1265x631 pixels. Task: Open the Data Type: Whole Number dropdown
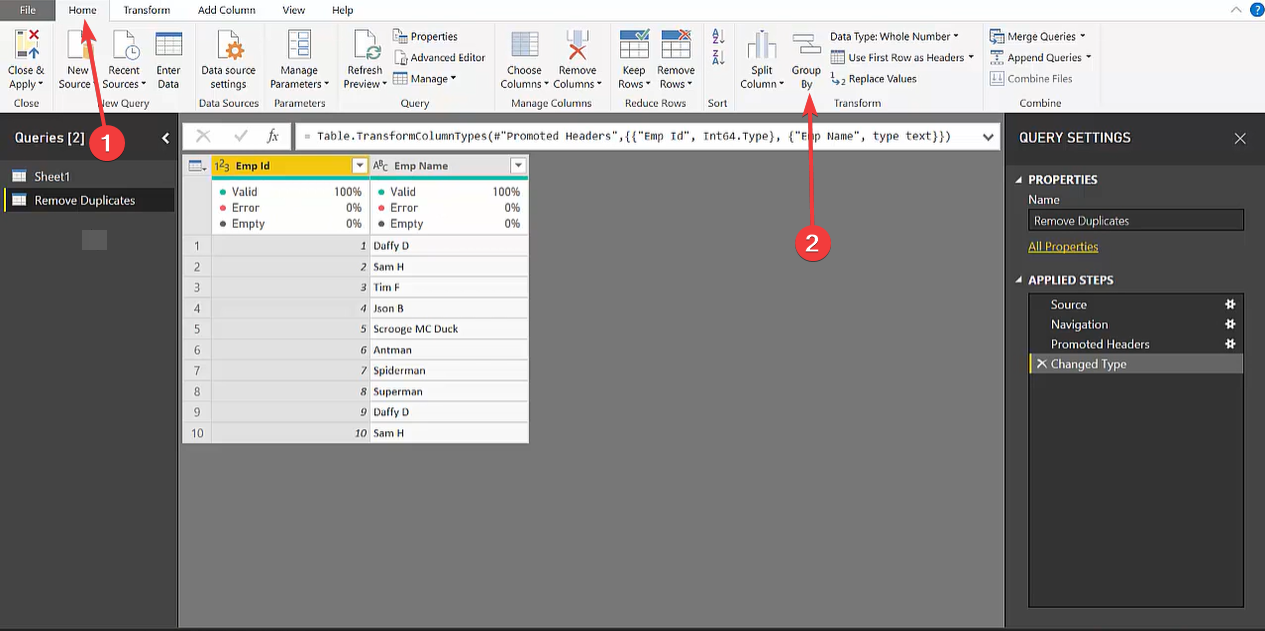(x=894, y=36)
